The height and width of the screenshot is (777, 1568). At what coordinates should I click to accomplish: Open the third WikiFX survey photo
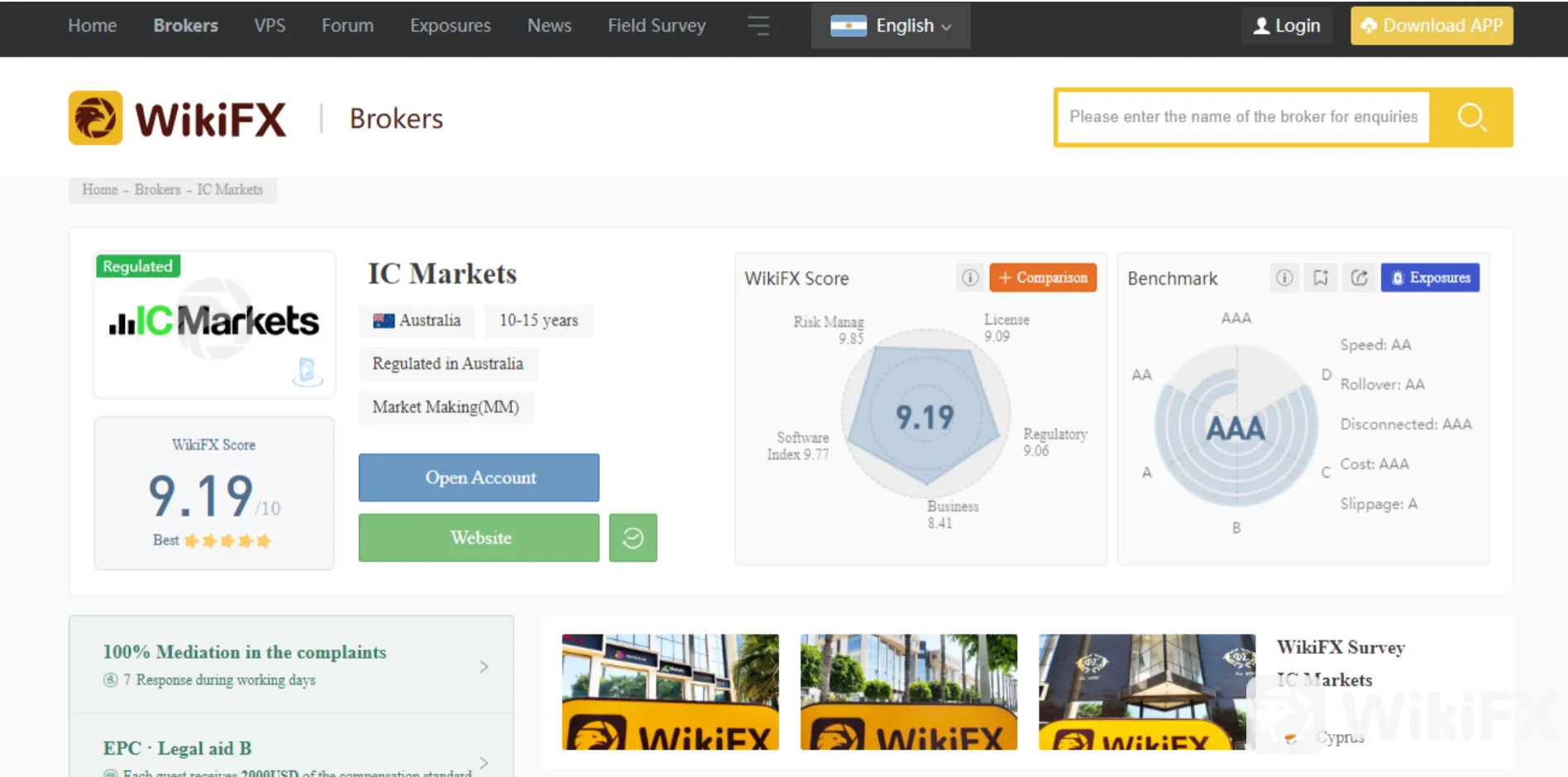tap(1147, 692)
